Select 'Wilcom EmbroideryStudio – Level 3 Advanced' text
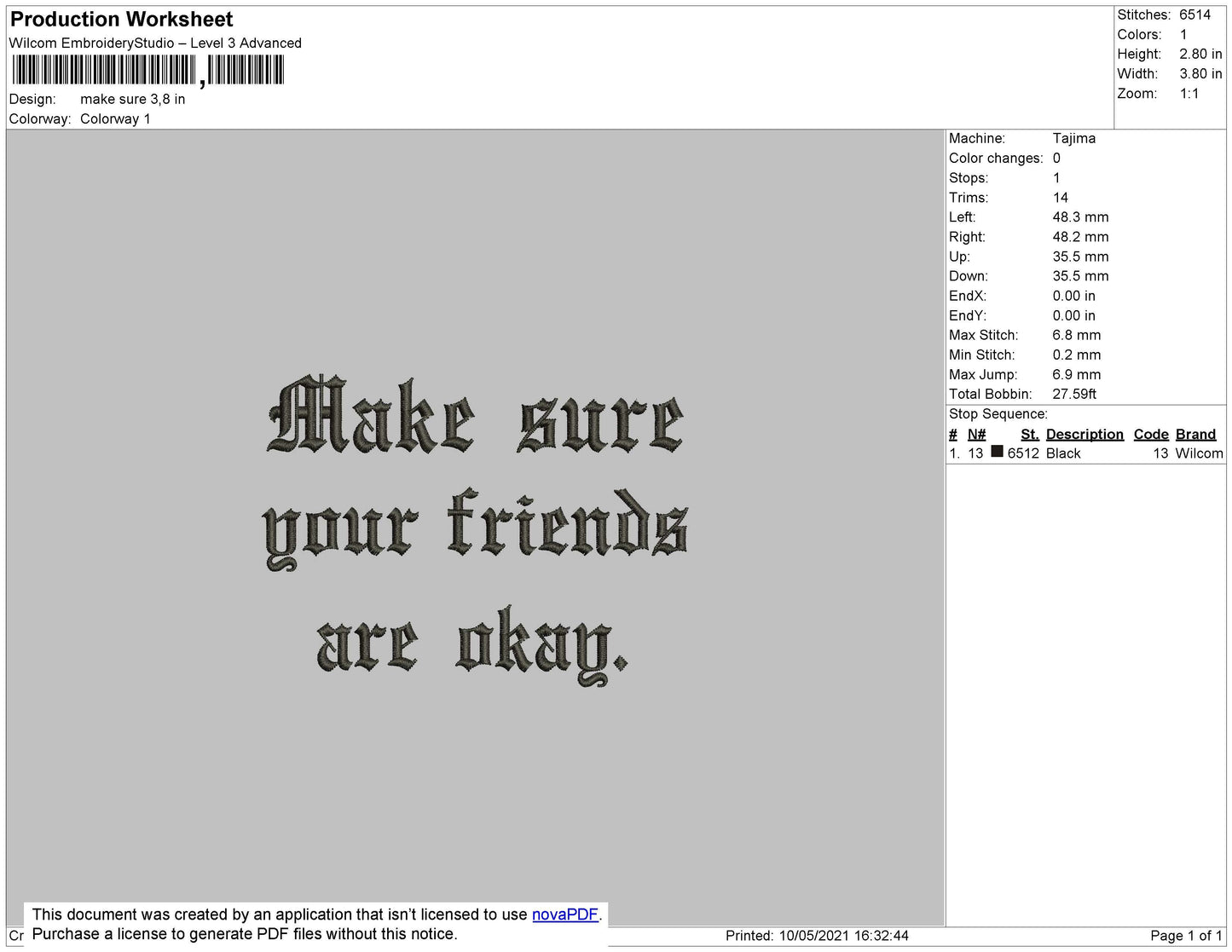 155,43
